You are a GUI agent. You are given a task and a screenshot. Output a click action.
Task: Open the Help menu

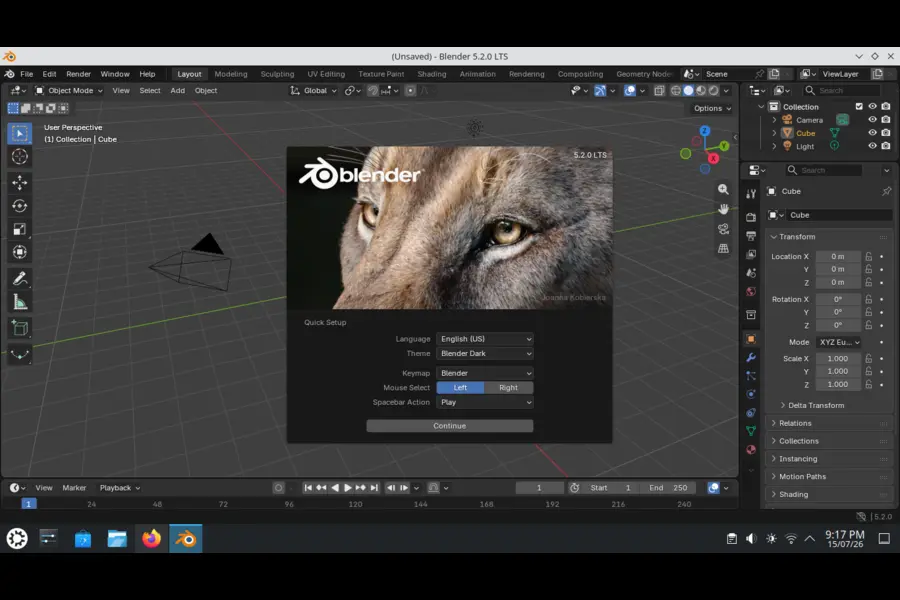(x=147, y=74)
